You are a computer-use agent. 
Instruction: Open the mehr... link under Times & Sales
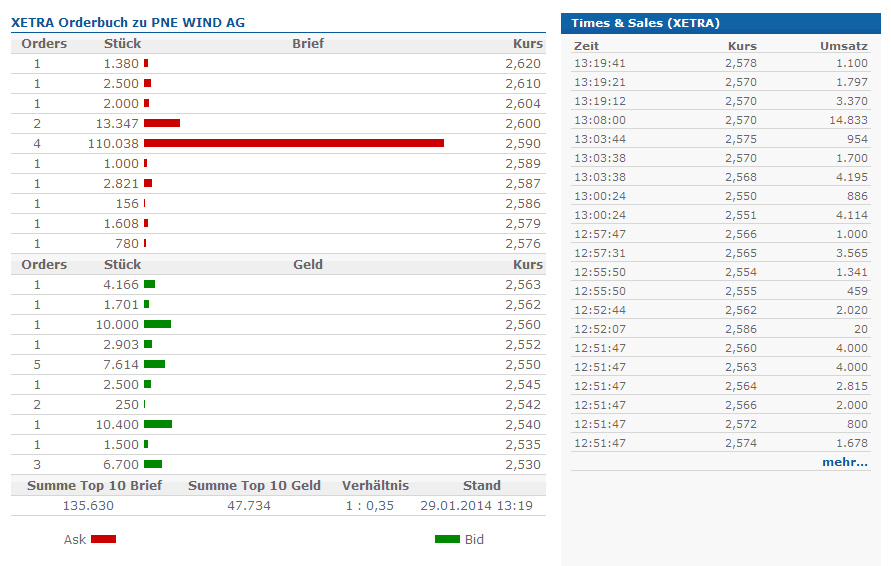844,462
